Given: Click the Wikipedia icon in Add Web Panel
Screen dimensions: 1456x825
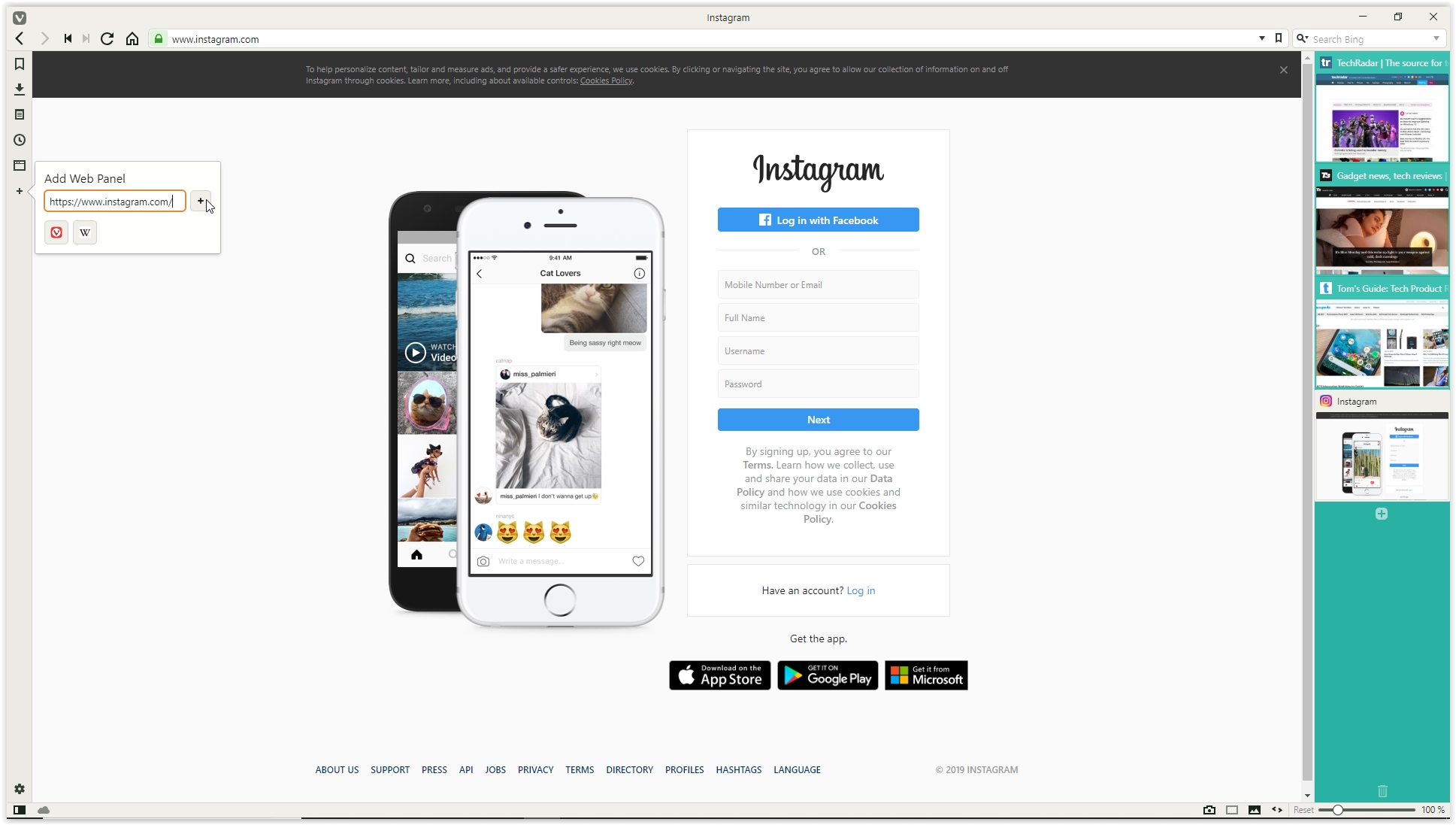Looking at the screenshot, I should pos(85,232).
